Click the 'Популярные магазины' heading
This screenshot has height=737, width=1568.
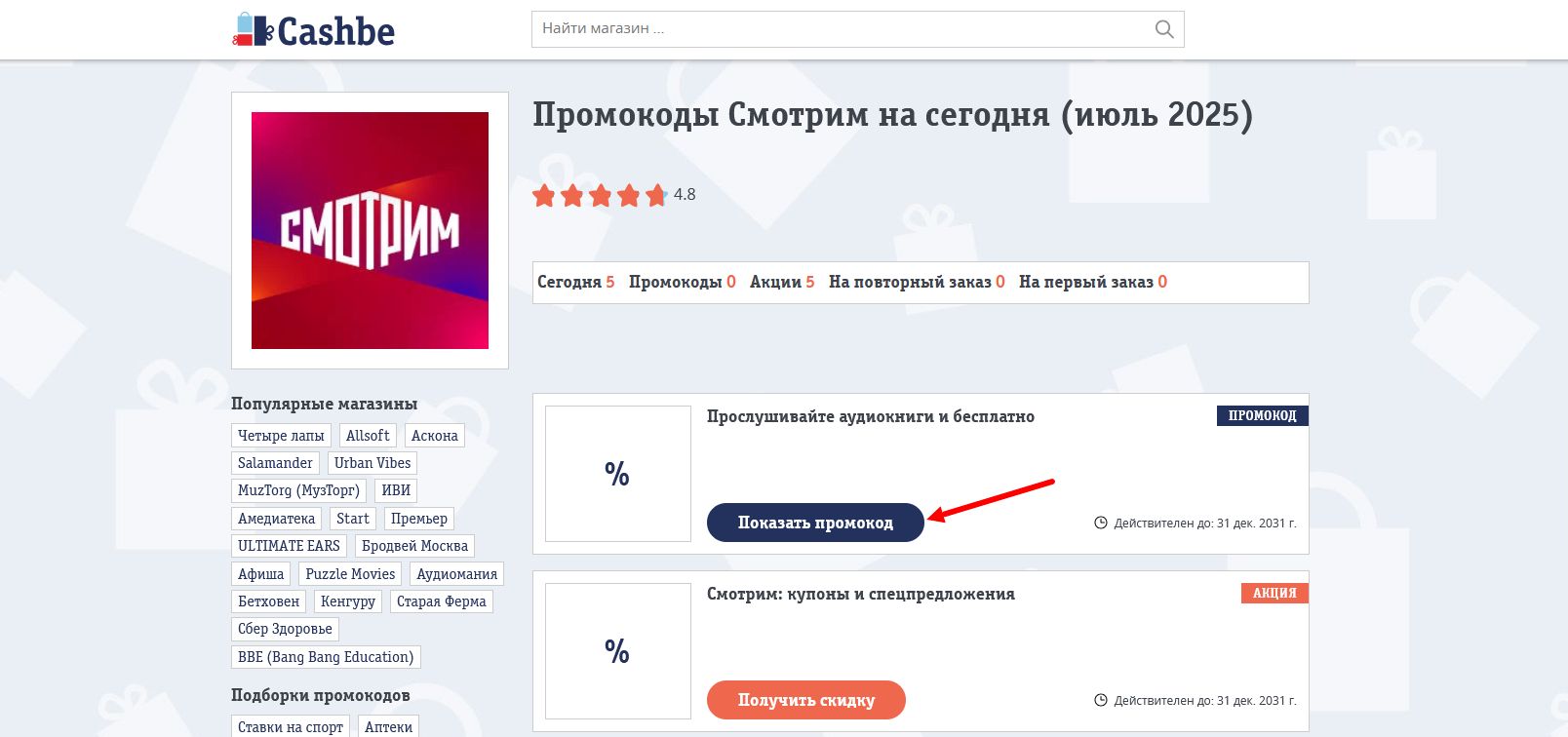325,404
